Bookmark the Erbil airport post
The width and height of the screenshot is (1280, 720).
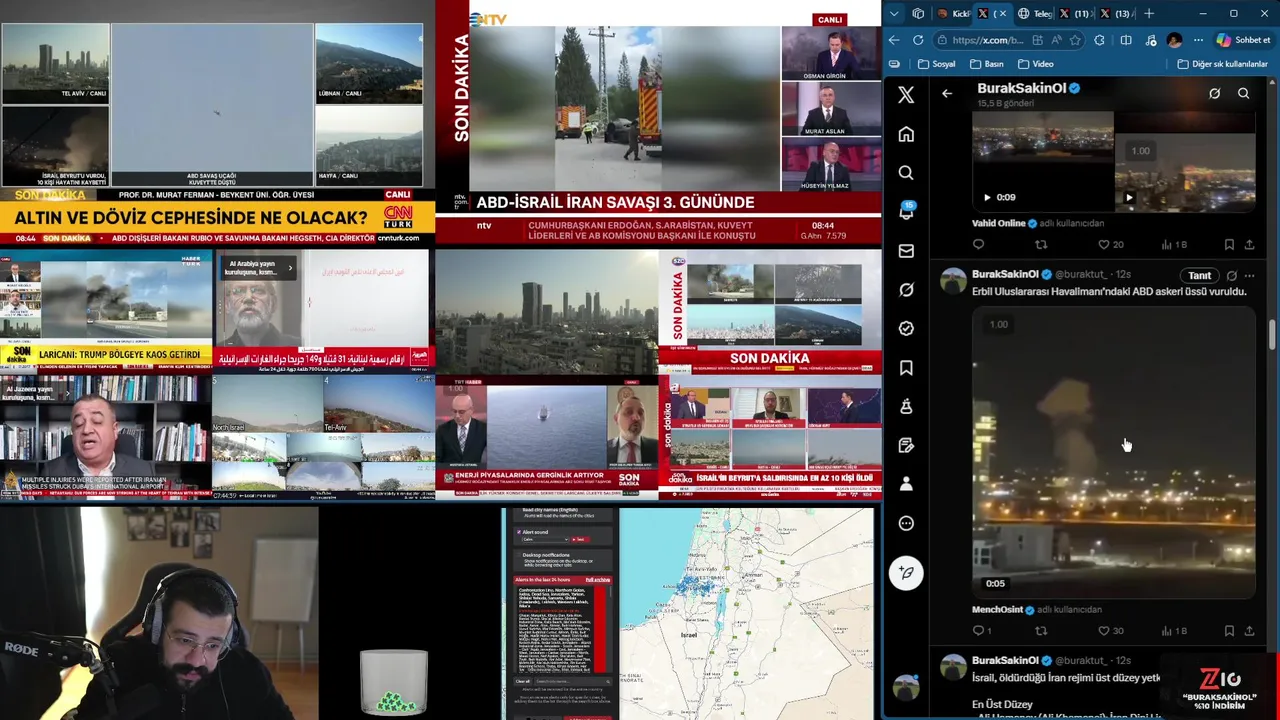(x=1229, y=631)
